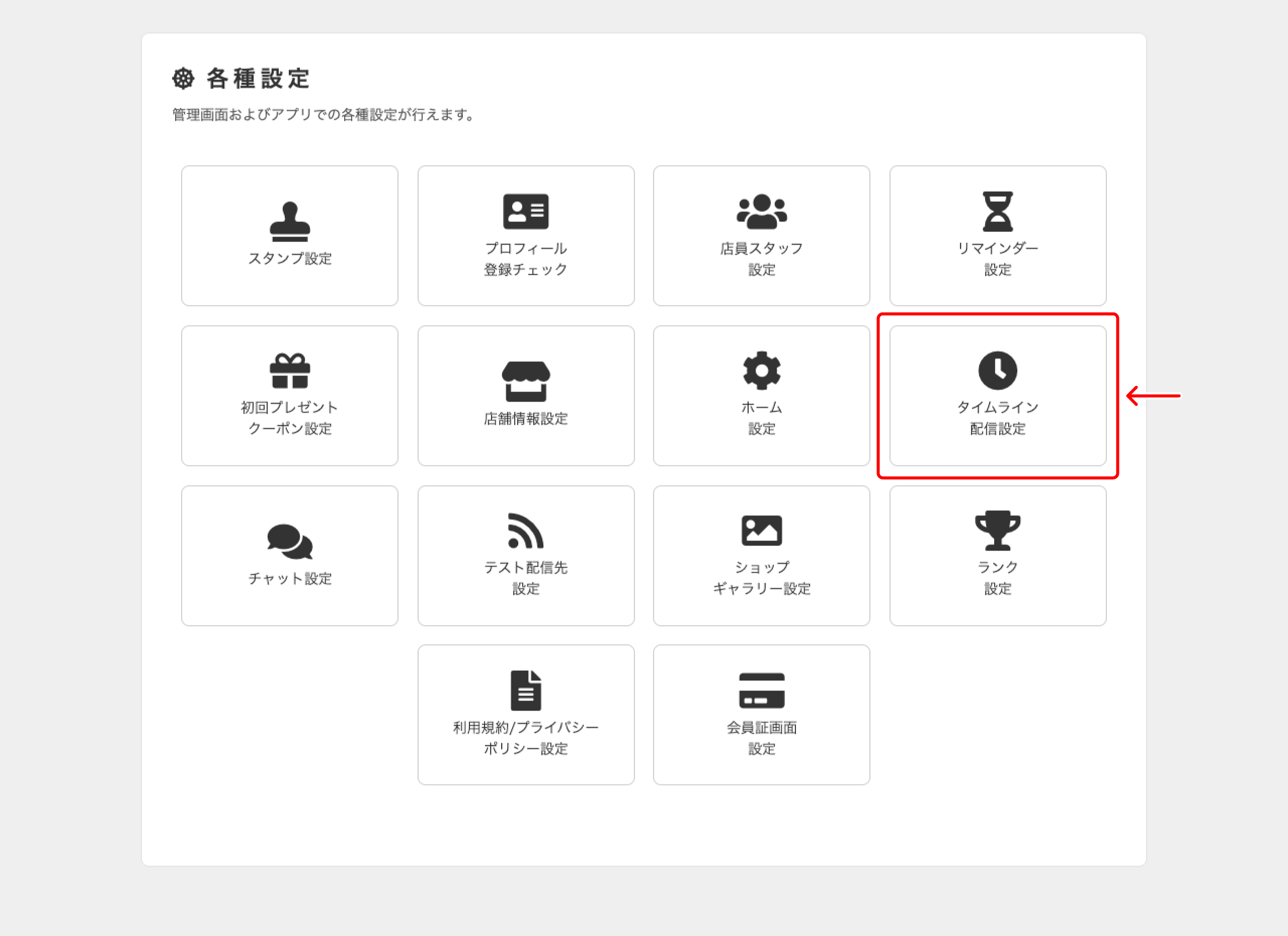The height and width of the screenshot is (936, 1288).
Task: Click the ID card icon for profile check
Action: click(x=526, y=211)
